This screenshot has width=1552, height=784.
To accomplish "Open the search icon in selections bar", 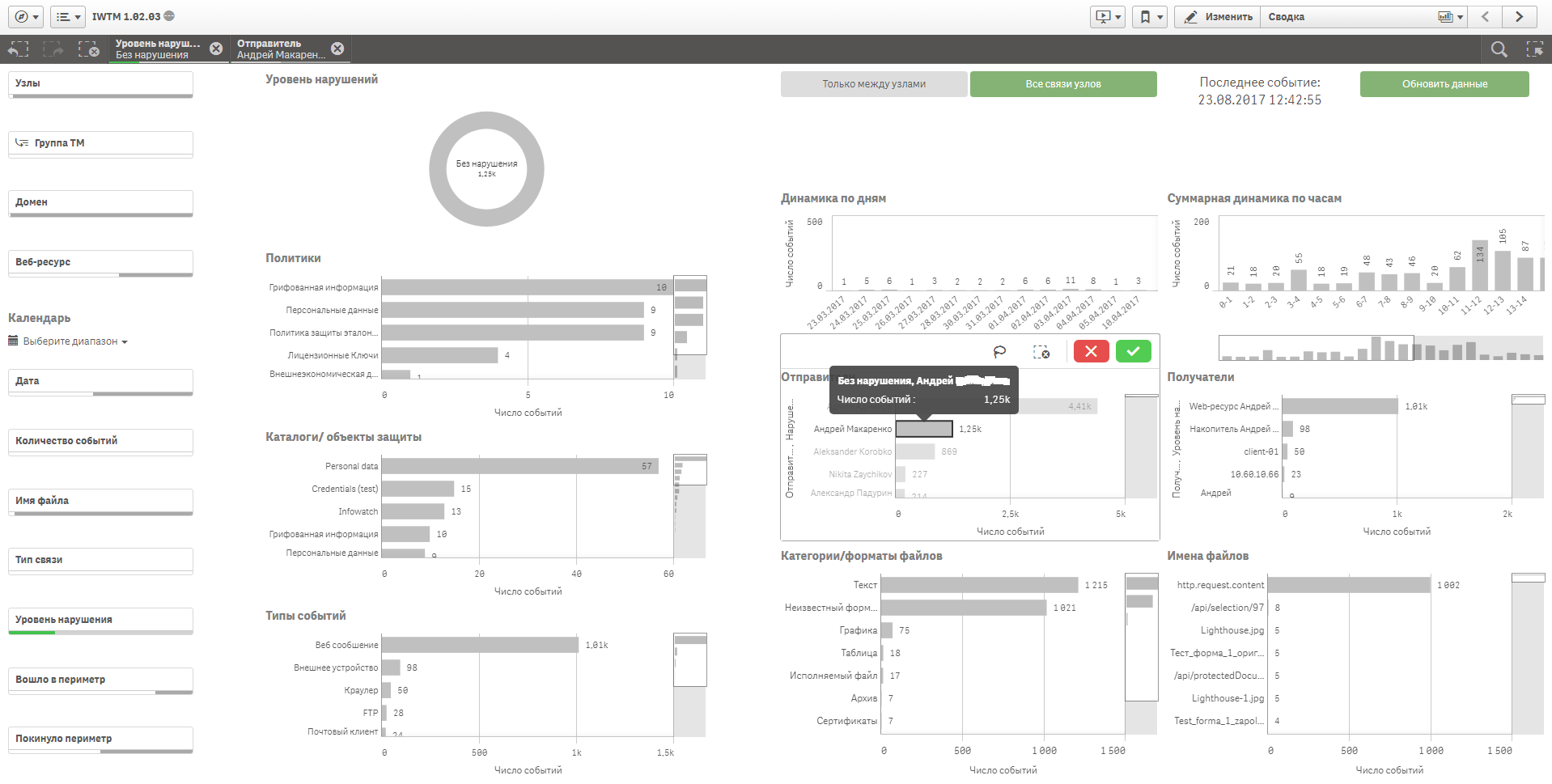I will (x=1499, y=49).
